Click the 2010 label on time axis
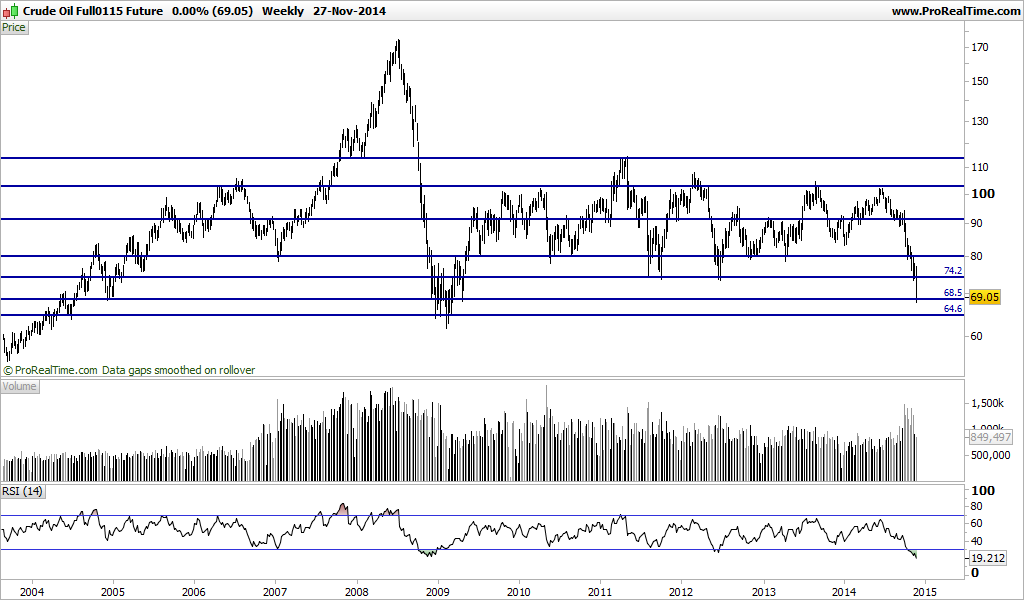Screen dimensions: 1024x600 click(x=519, y=592)
